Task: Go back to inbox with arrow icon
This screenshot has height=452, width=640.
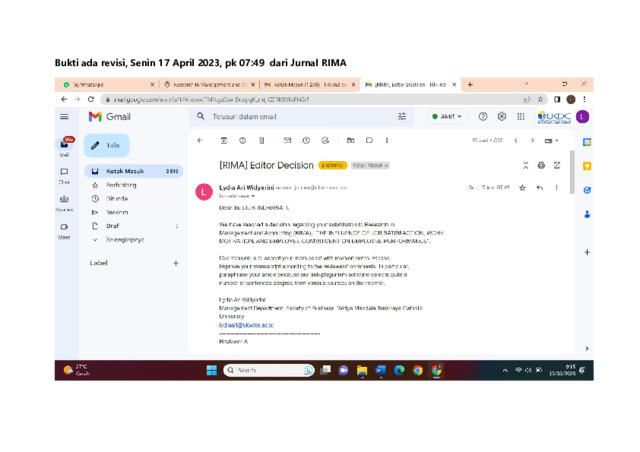Action: coord(200,140)
